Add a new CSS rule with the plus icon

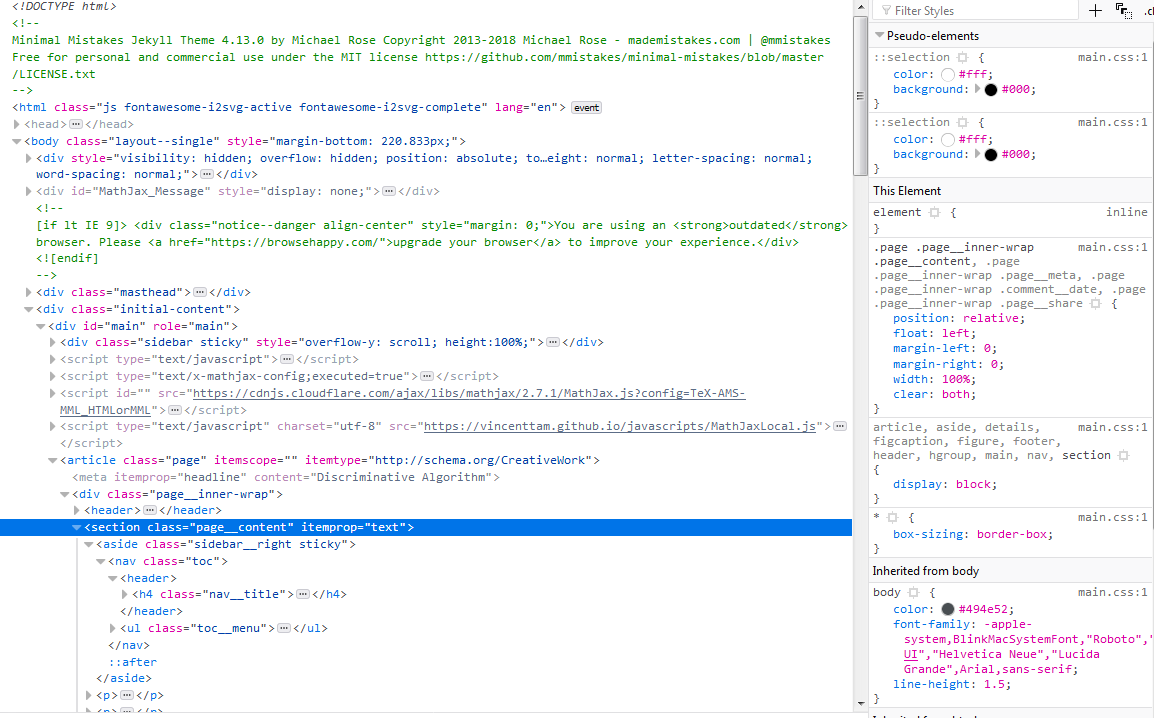point(1096,10)
